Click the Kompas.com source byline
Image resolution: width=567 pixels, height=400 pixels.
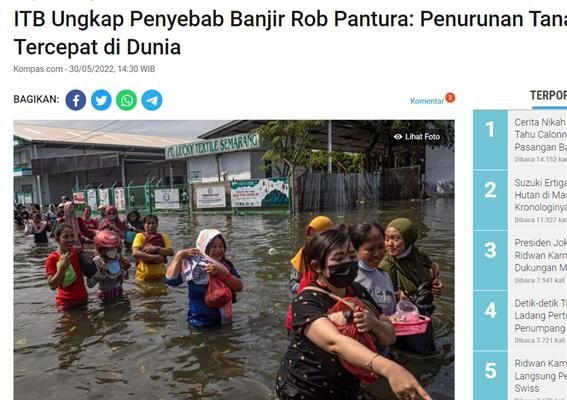[38, 69]
